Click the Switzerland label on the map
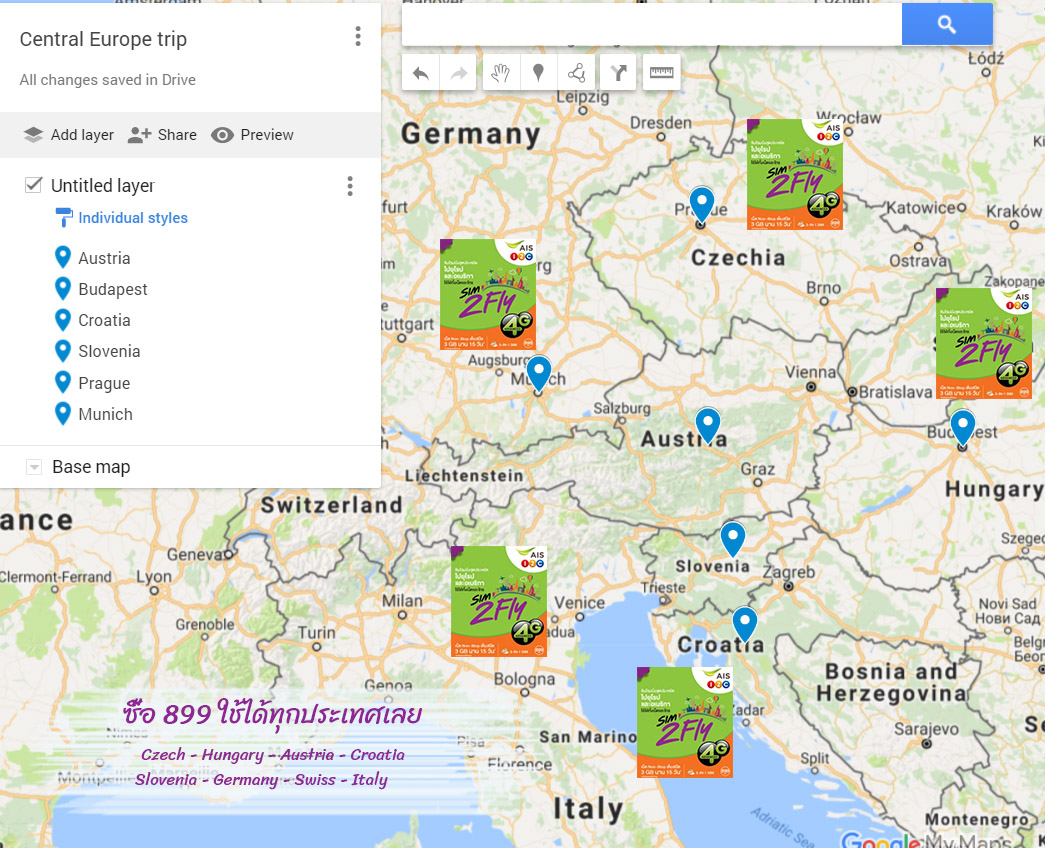 tap(331, 505)
